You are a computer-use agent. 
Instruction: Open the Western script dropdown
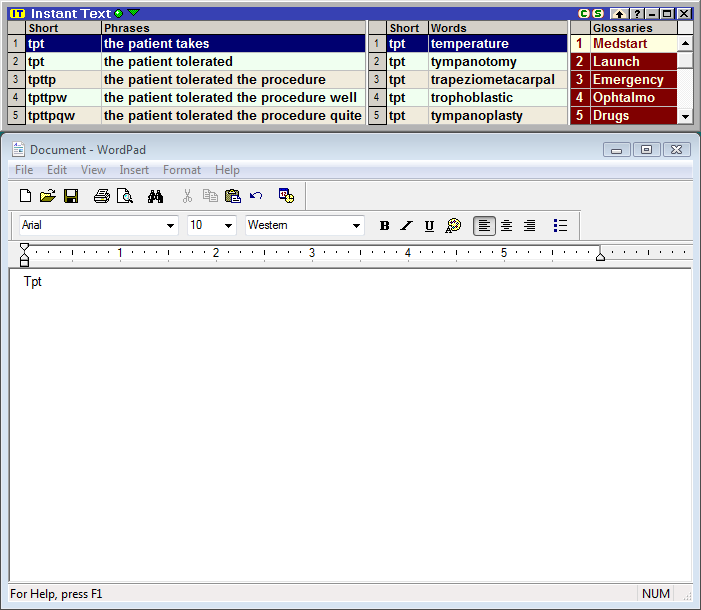click(x=356, y=225)
